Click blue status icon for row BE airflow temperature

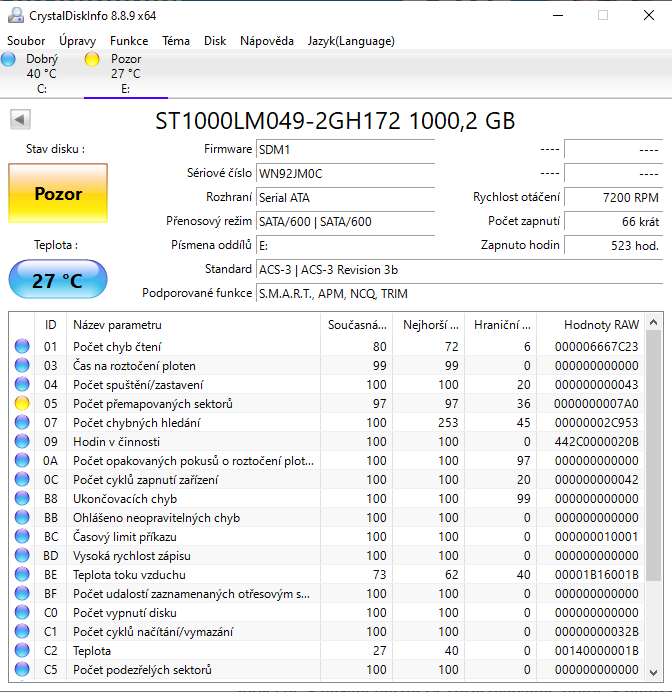tap(22, 575)
